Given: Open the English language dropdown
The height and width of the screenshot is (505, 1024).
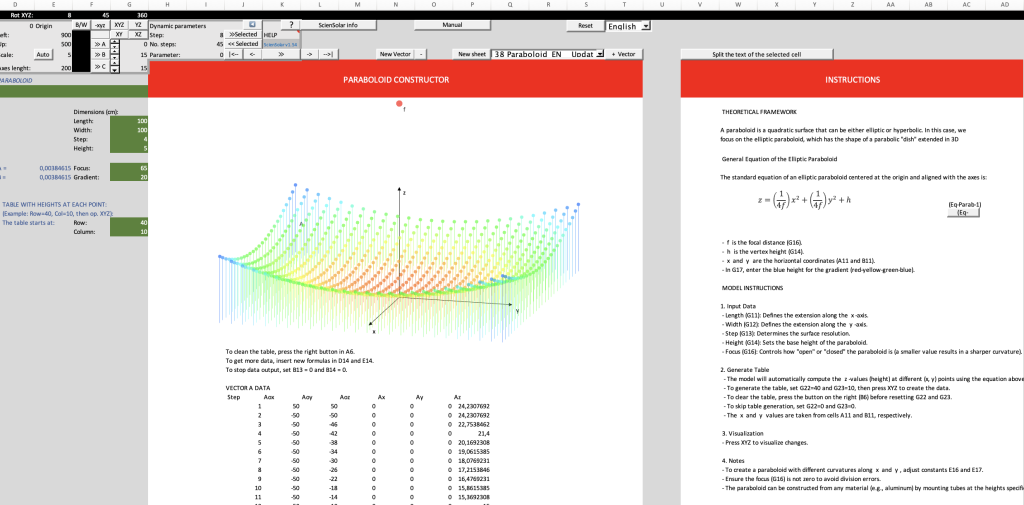Looking at the screenshot, I should (x=628, y=26).
